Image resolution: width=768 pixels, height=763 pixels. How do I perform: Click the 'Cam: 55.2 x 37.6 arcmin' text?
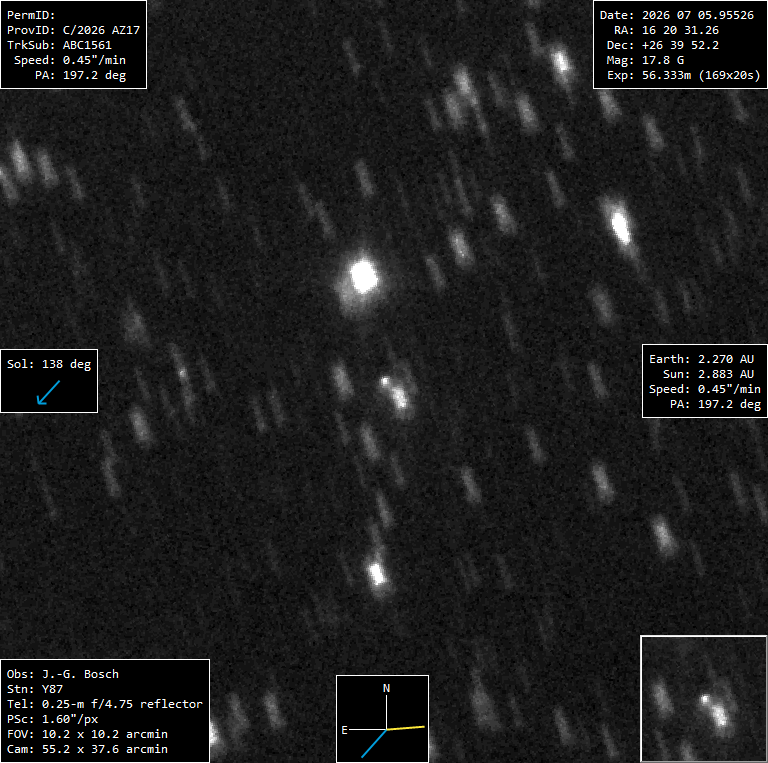click(x=87, y=749)
